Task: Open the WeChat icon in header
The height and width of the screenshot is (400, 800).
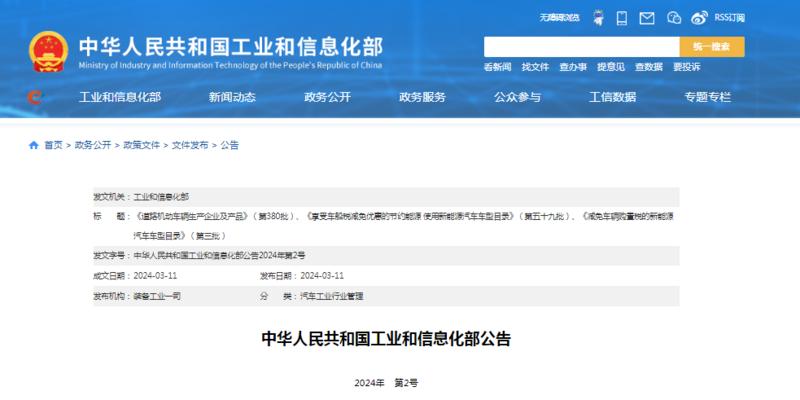Action: coord(674,18)
